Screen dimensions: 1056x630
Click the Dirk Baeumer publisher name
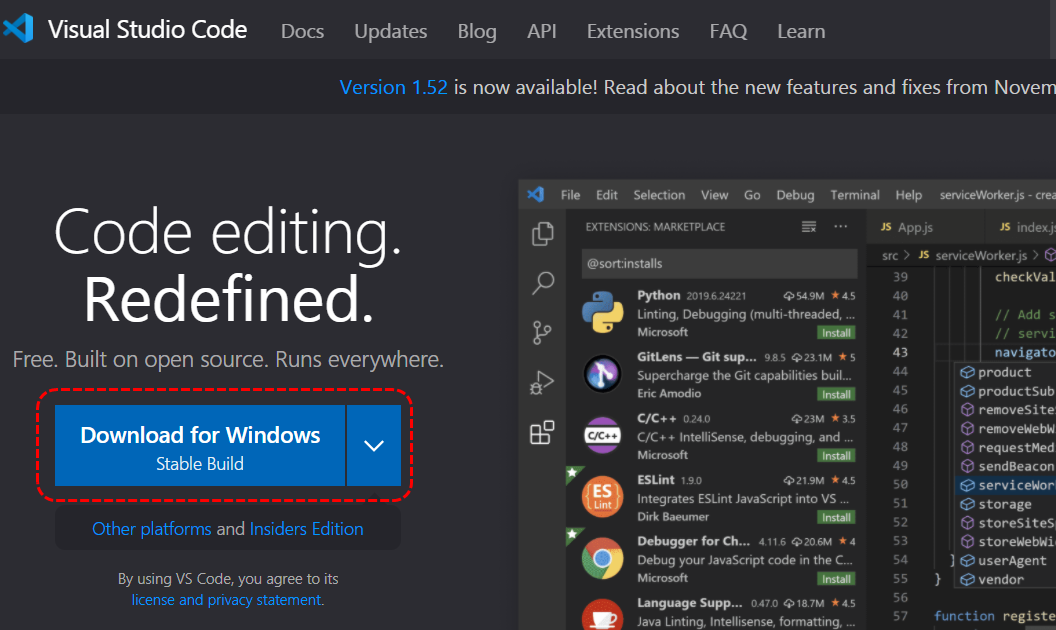[x=673, y=517]
